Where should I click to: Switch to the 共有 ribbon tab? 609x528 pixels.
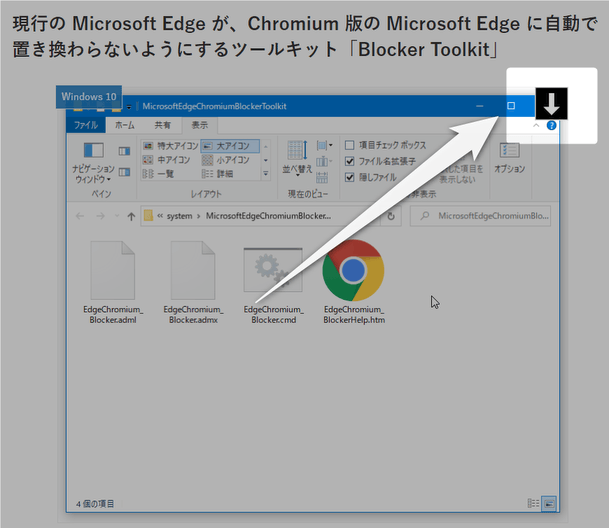162,125
